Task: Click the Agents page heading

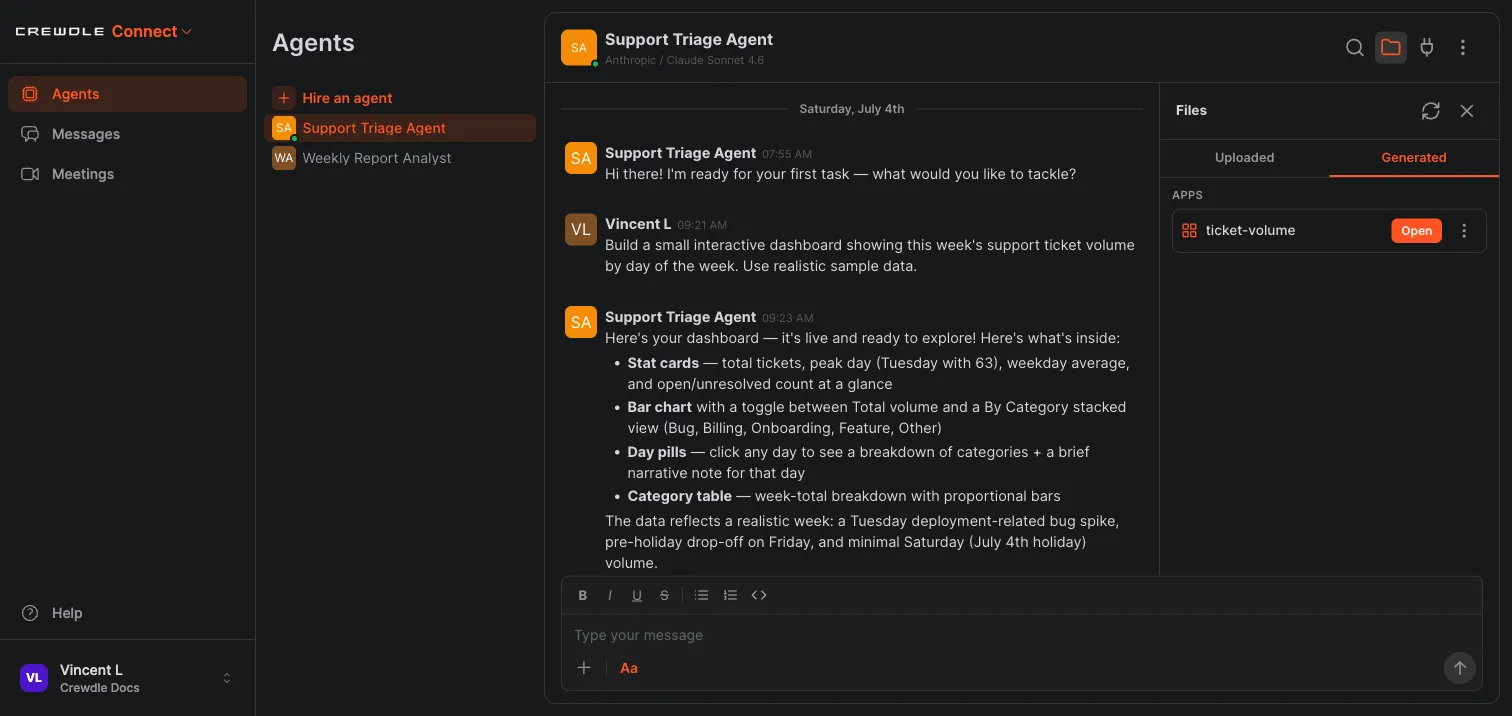Action: tap(313, 43)
